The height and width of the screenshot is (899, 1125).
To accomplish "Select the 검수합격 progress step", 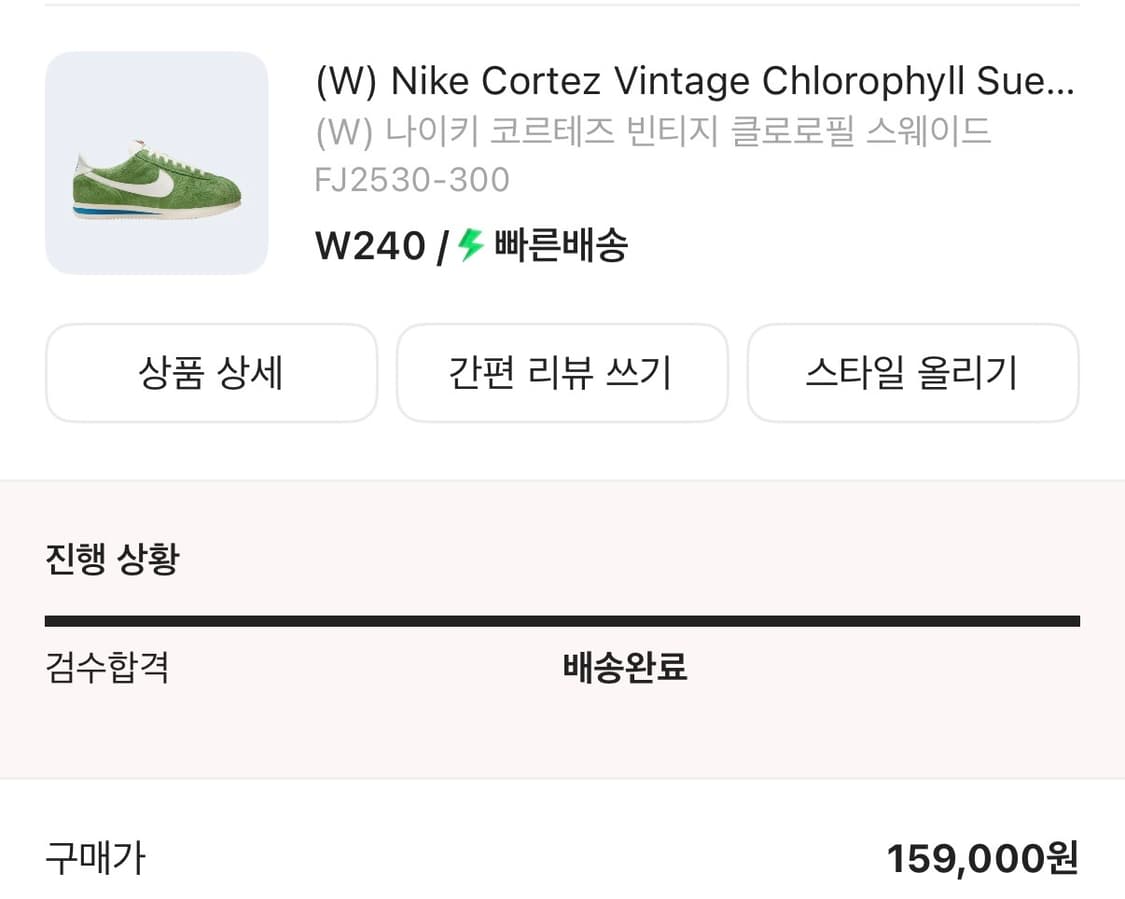I will pyautogui.click(x=107, y=667).
